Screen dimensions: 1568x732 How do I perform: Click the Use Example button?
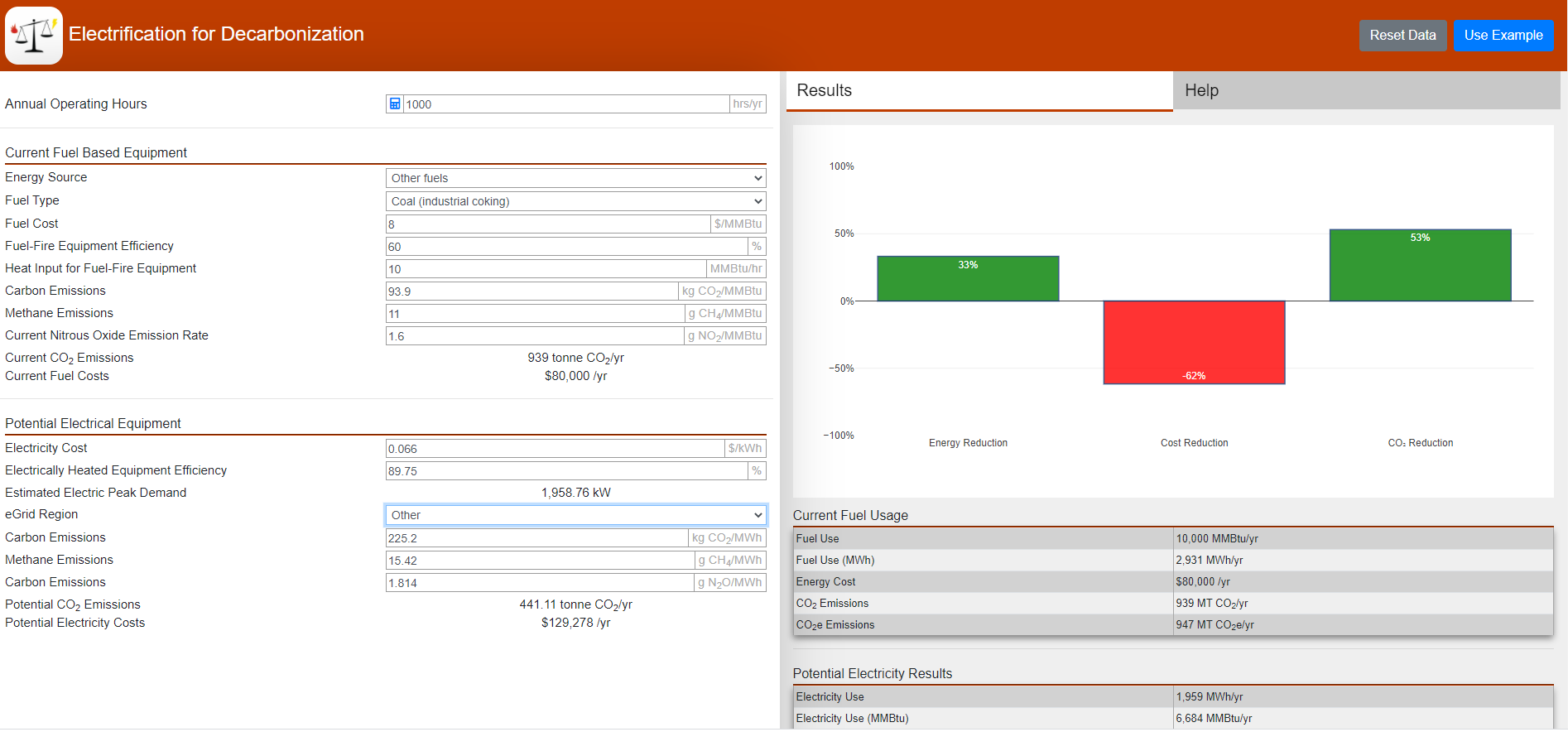[x=1503, y=36]
